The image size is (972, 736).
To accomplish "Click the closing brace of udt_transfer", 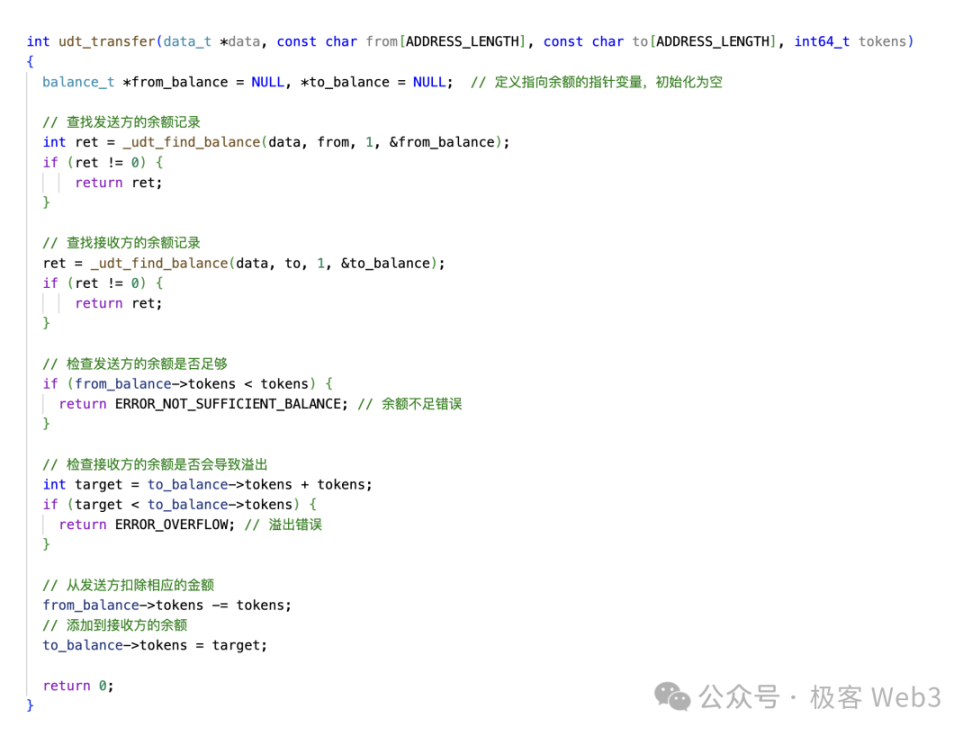I will pos(29,705).
